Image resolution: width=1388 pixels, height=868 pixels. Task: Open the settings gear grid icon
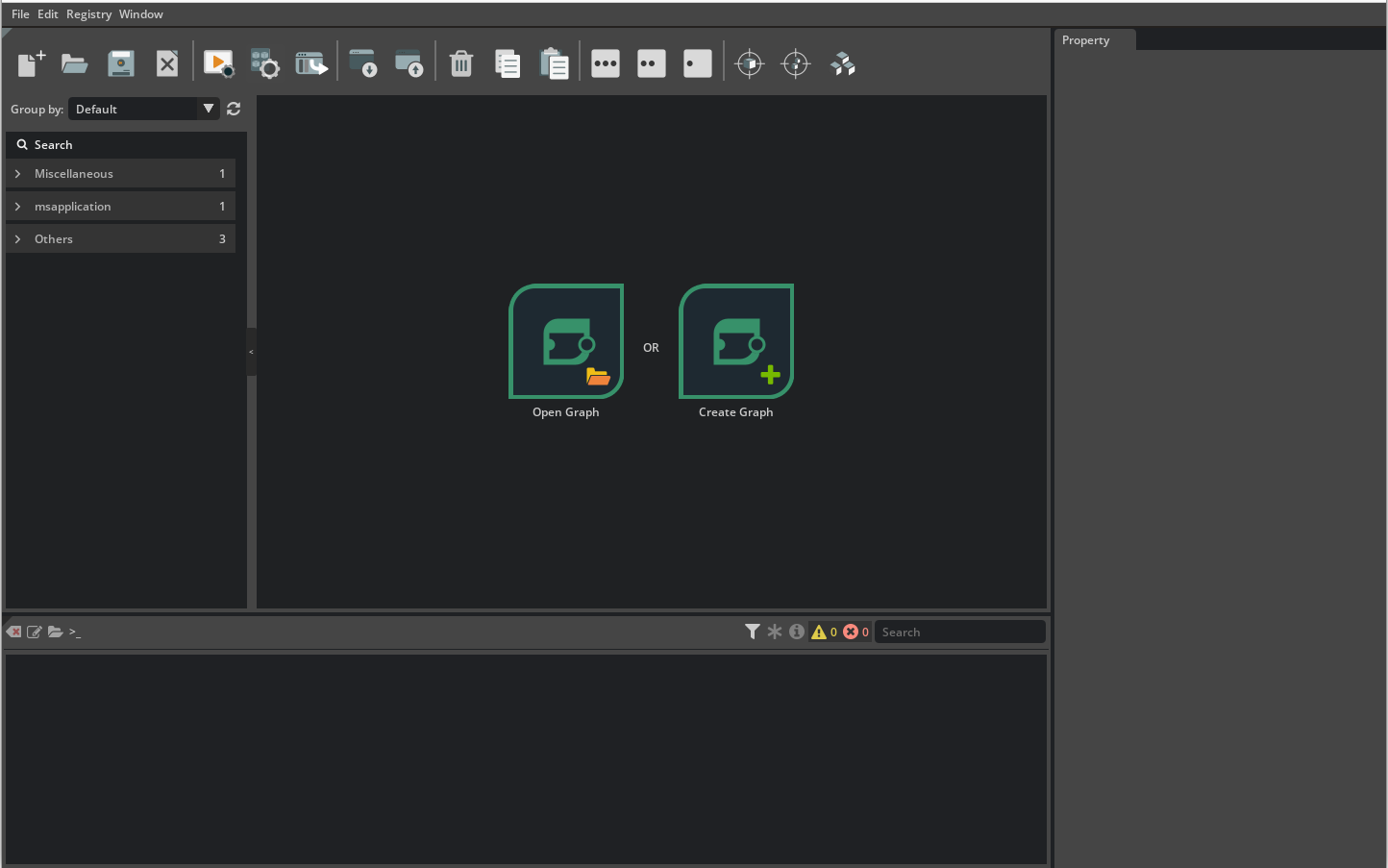(265, 63)
